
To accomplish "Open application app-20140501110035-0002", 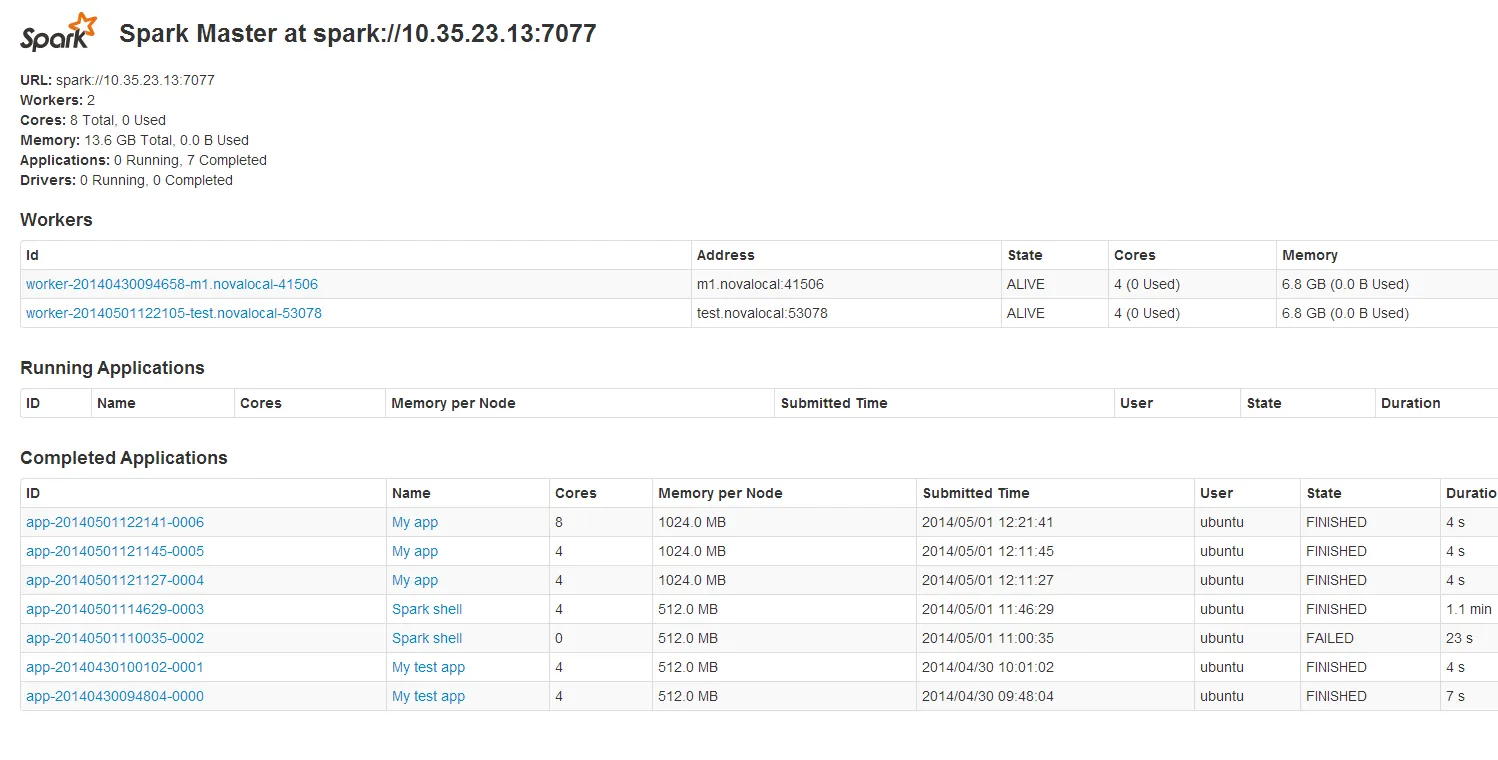I will [115, 638].
